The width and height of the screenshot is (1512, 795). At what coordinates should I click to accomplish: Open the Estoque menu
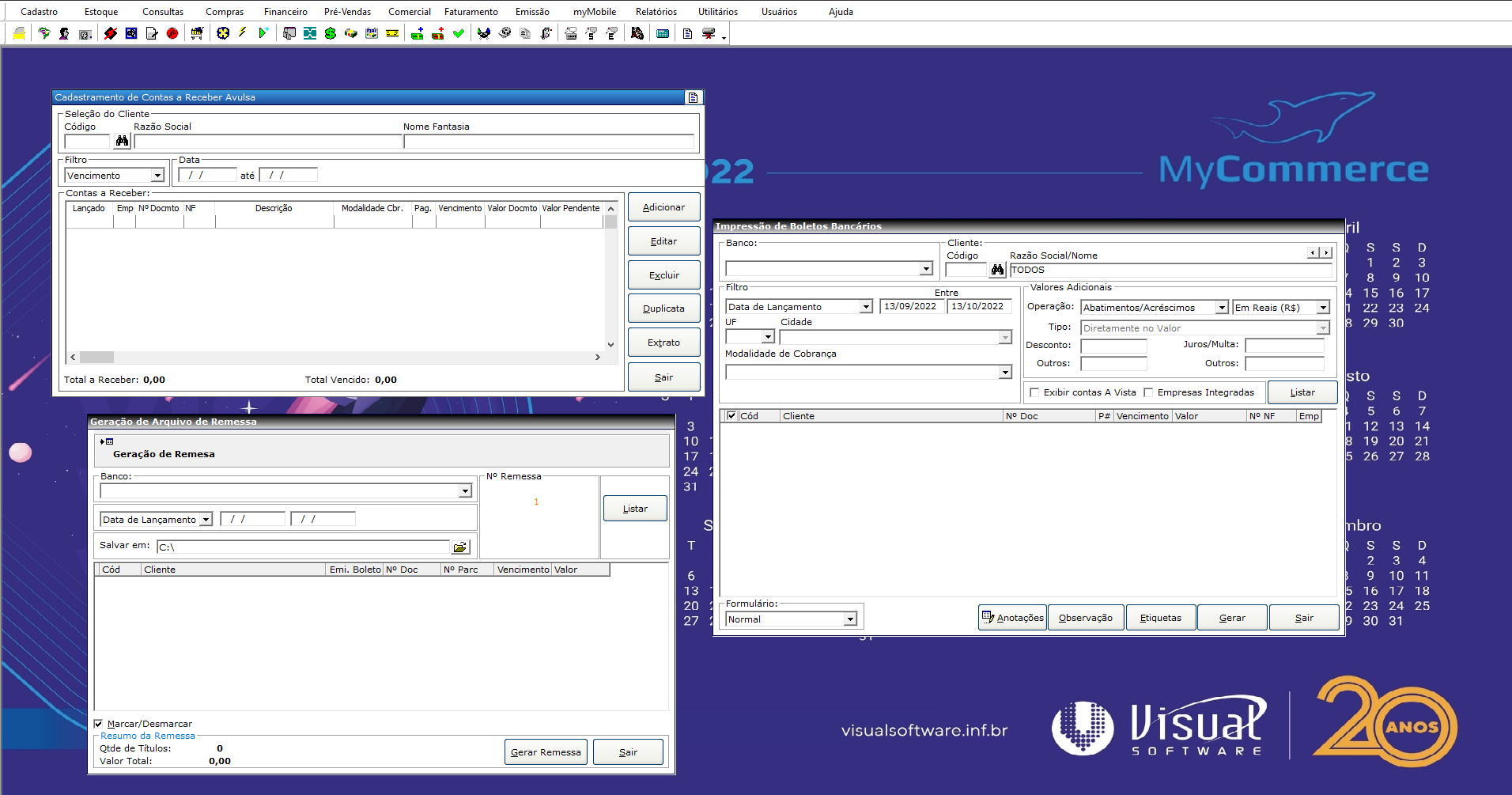click(101, 12)
